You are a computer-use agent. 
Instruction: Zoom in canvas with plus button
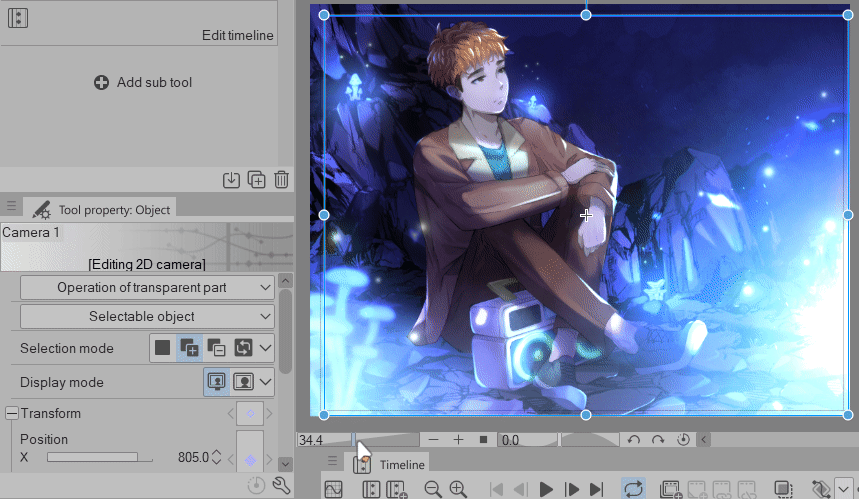point(459,440)
